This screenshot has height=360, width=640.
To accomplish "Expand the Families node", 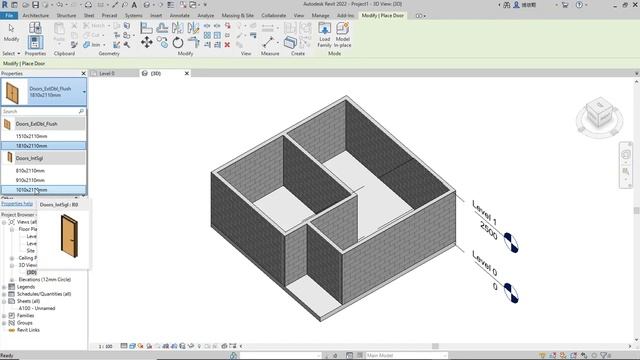I will coord(4,316).
